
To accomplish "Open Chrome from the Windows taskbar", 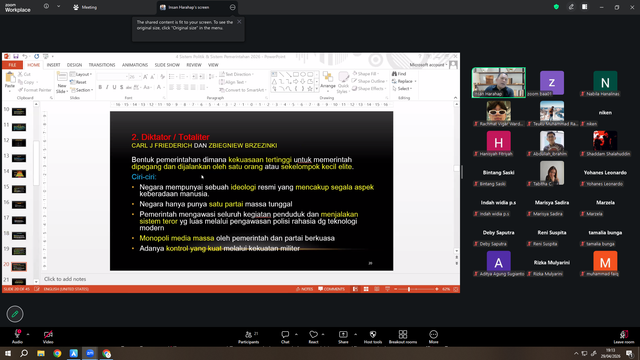I will click(57, 353).
